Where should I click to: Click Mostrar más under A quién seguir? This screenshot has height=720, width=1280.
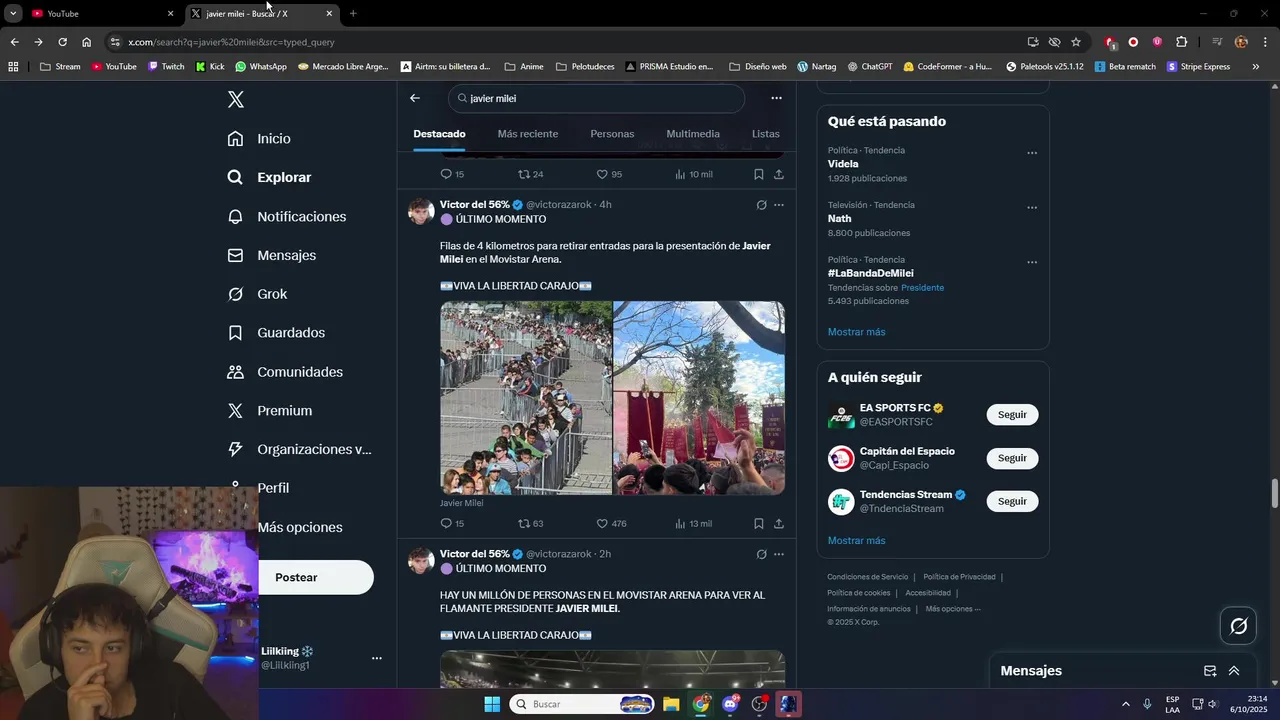[856, 541]
